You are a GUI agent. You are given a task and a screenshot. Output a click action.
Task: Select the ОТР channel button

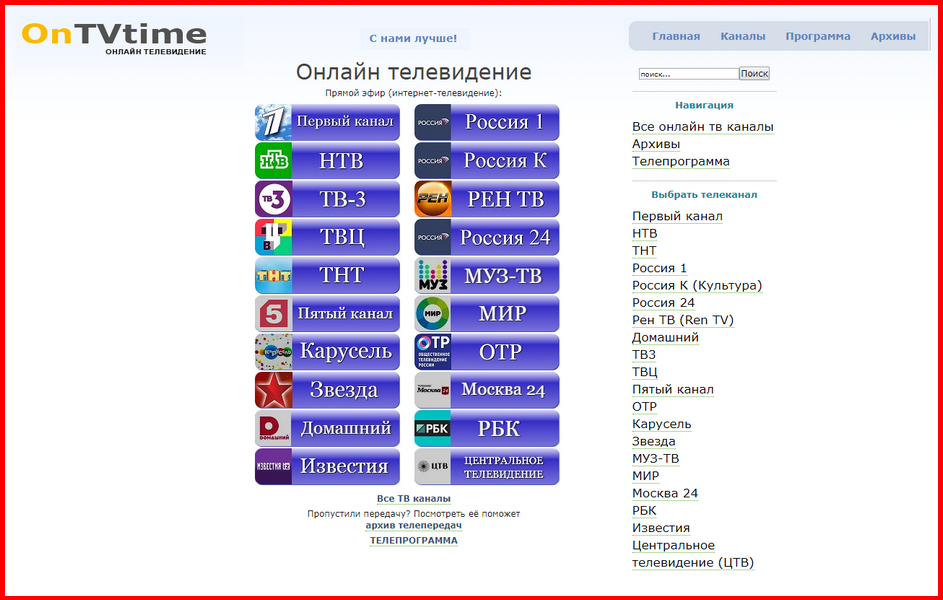point(487,352)
